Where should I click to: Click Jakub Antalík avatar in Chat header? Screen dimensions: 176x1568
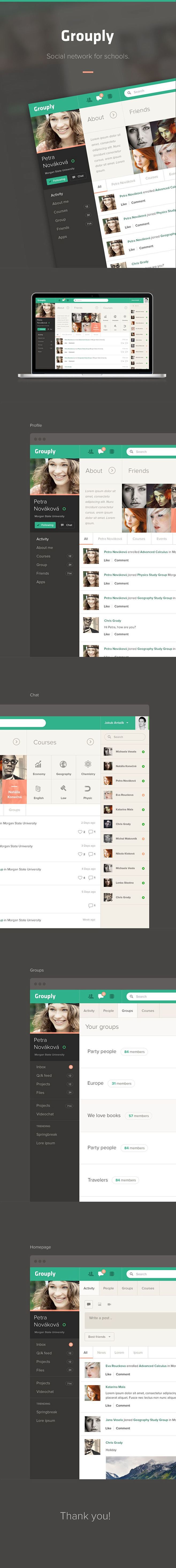click(142, 723)
